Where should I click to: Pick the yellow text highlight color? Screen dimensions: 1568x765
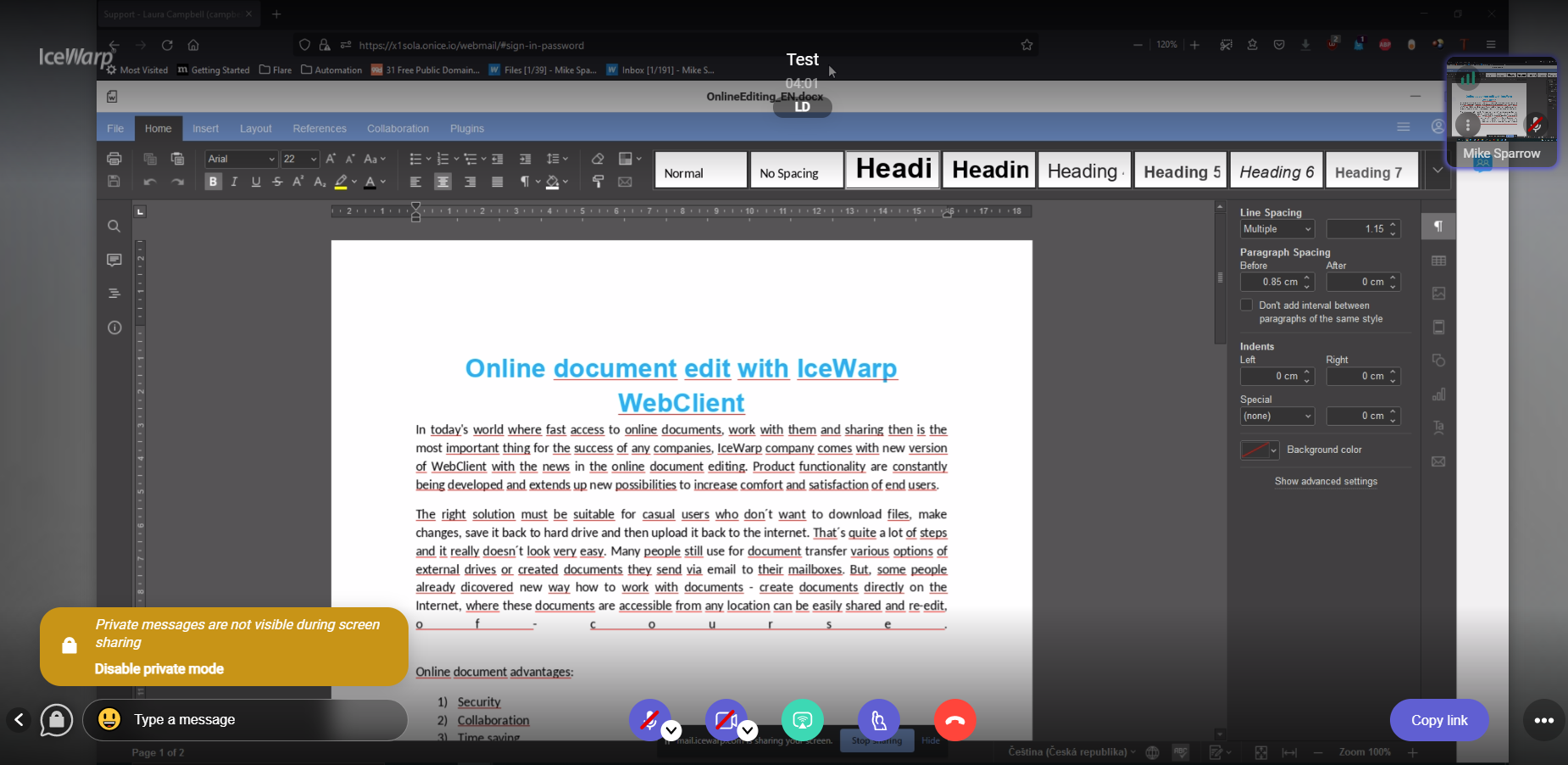coord(341,181)
